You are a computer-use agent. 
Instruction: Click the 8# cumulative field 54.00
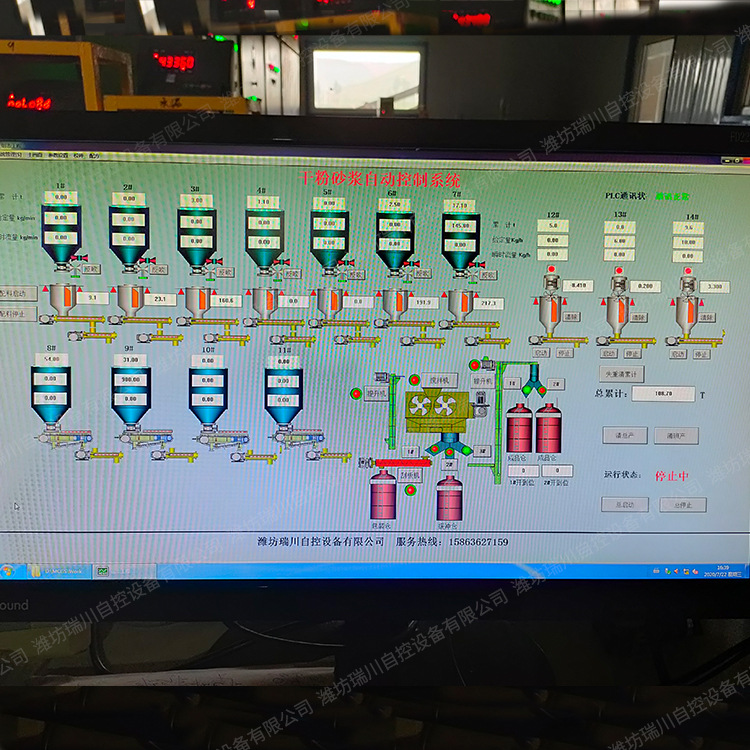click(51, 359)
